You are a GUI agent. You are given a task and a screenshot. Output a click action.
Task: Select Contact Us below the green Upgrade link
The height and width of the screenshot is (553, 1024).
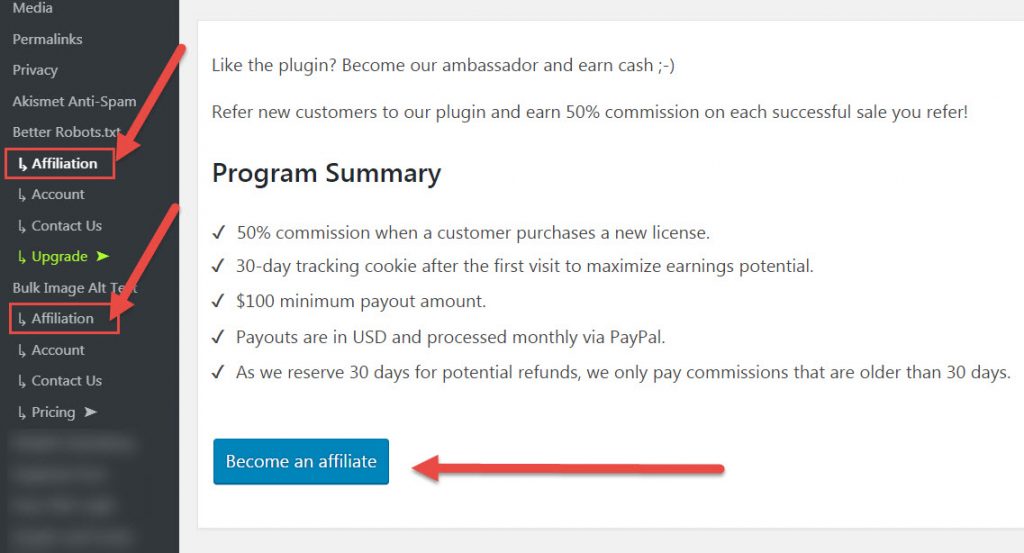coord(60,381)
